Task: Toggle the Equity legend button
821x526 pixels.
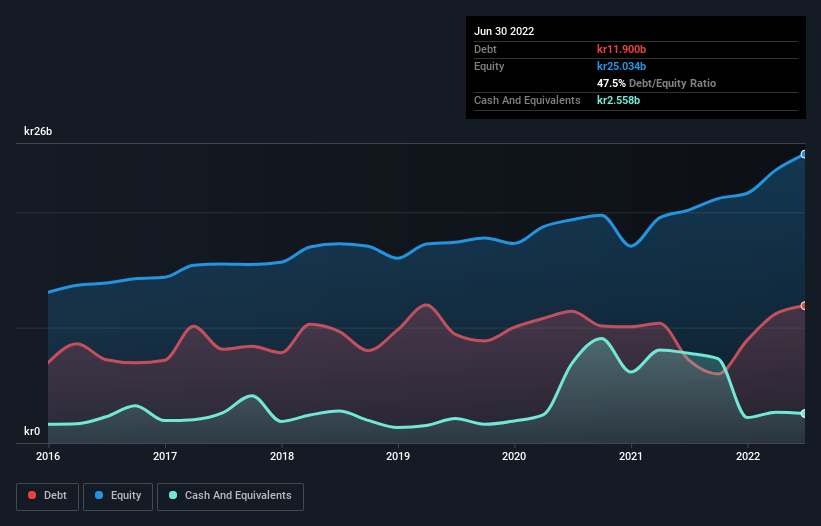Action: coord(118,496)
